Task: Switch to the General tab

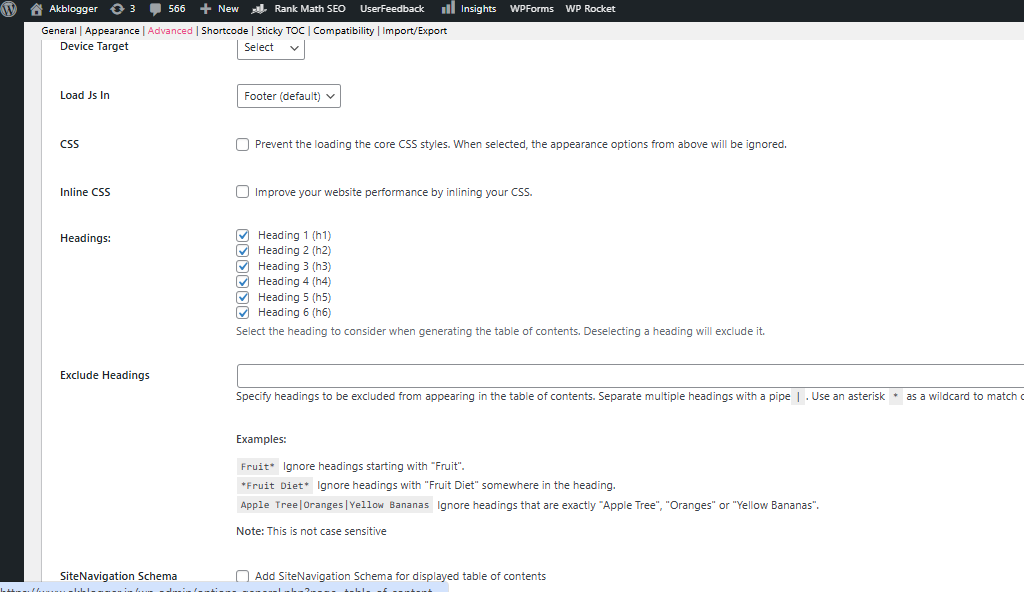Action: coord(59,31)
